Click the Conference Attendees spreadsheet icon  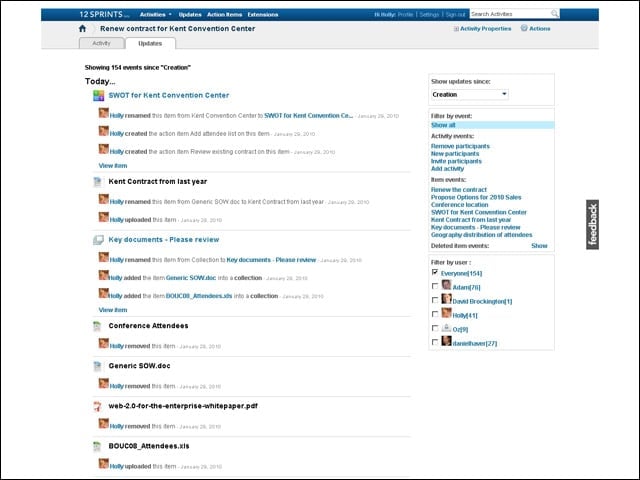[x=97, y=326]
